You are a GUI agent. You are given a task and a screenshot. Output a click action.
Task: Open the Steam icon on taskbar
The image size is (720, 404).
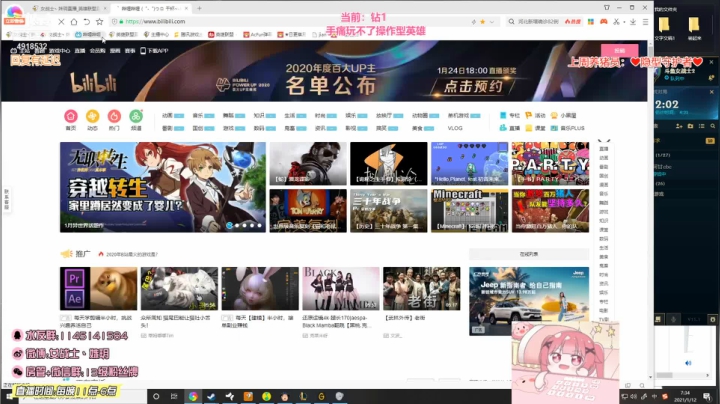pyautogui.click(x=211, y=396)
